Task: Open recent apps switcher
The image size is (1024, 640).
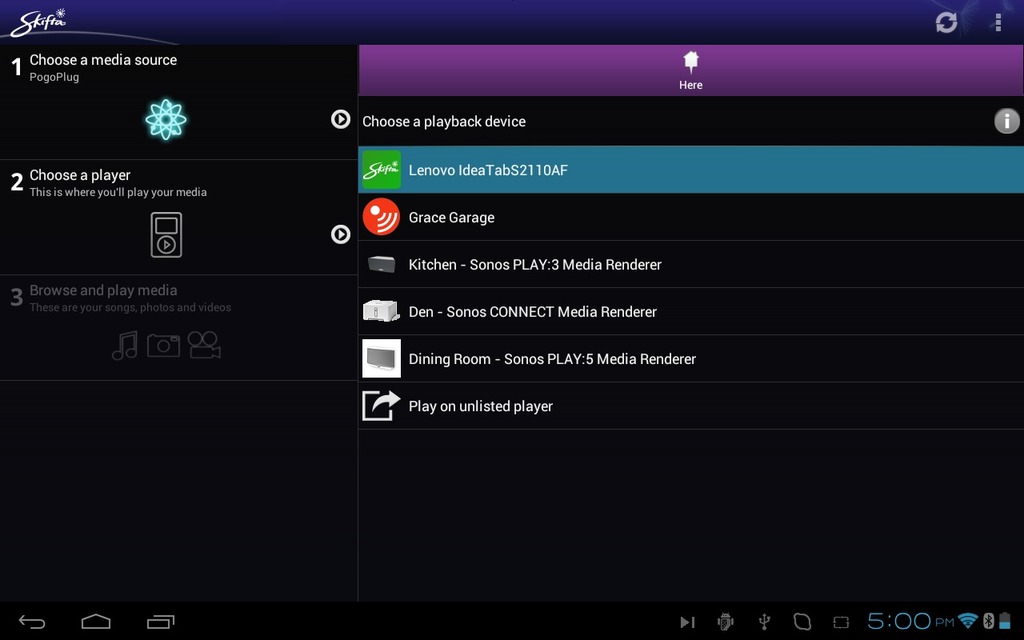Action: [x=161, y=622]
